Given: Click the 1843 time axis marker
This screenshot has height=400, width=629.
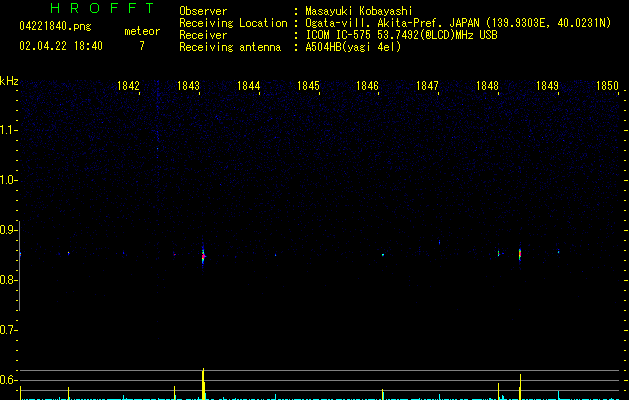Looking at the screenshot, I should pos(188,86).
